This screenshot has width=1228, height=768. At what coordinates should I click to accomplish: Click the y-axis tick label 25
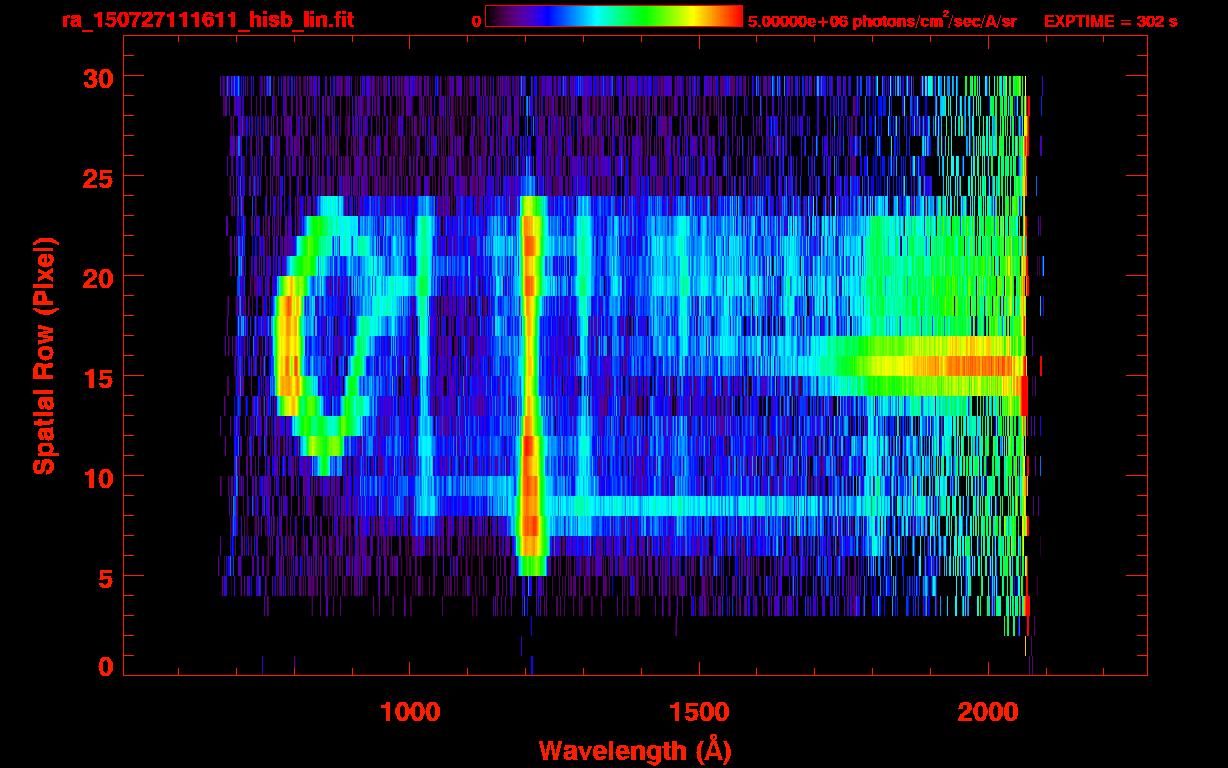(x=98, y=177)
